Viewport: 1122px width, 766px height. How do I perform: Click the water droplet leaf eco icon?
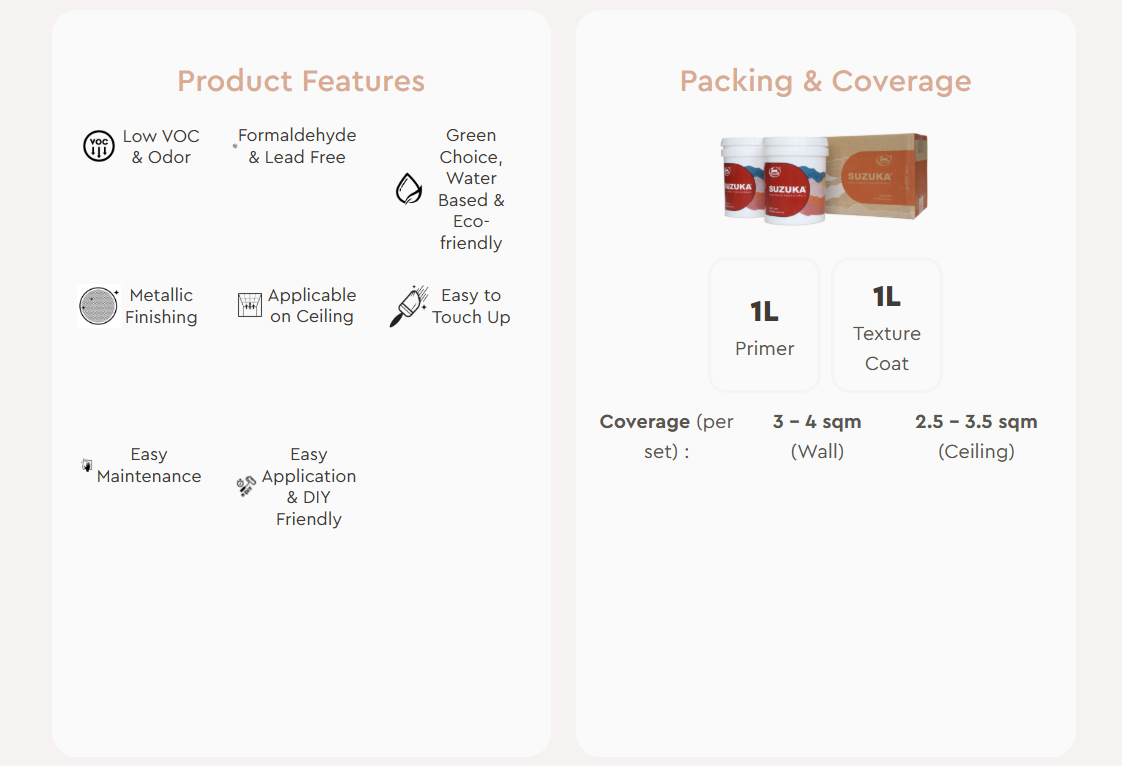click(409, 189)
